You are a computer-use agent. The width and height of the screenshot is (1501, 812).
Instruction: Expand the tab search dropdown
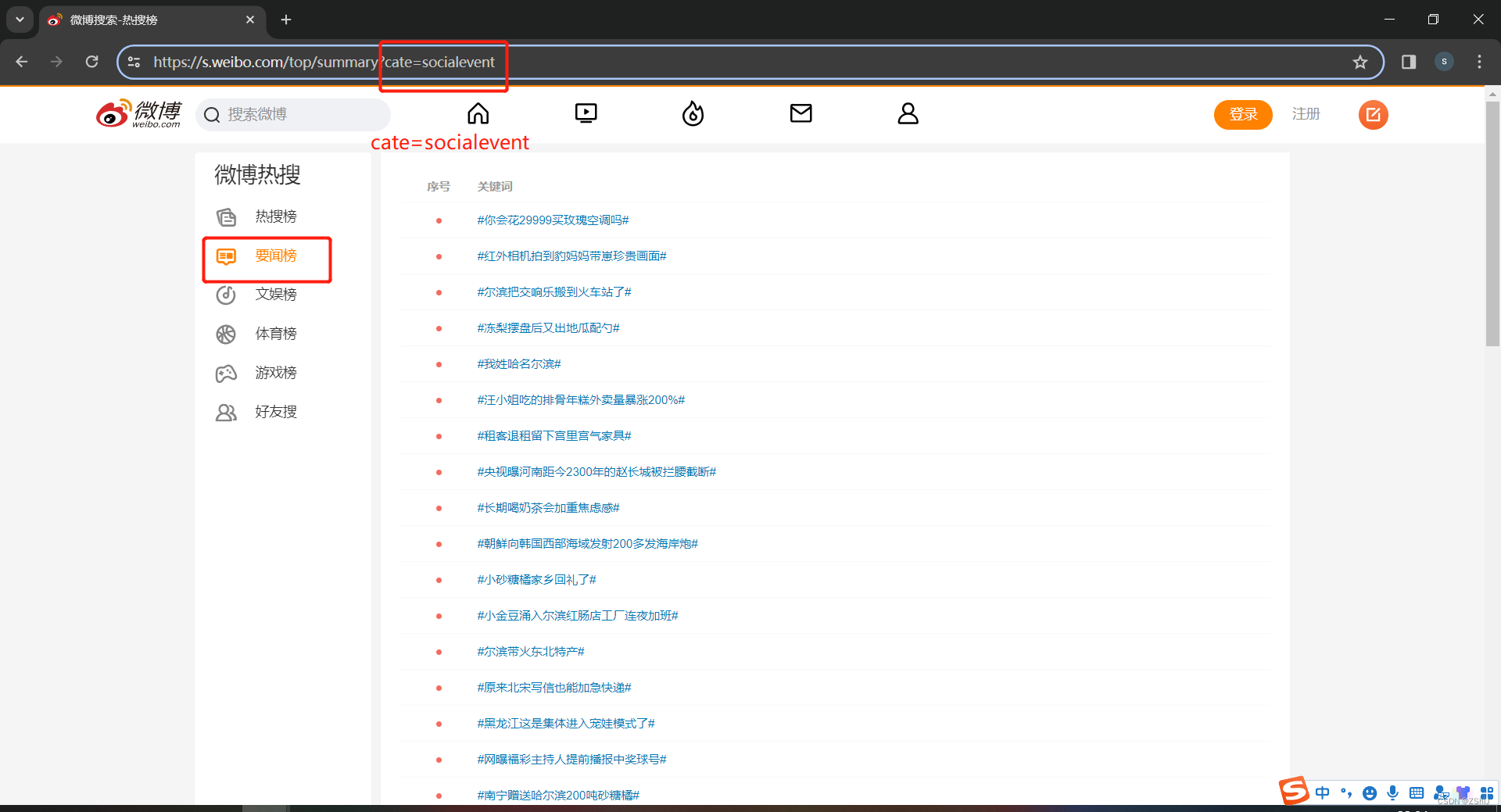[x=20, y=20]
